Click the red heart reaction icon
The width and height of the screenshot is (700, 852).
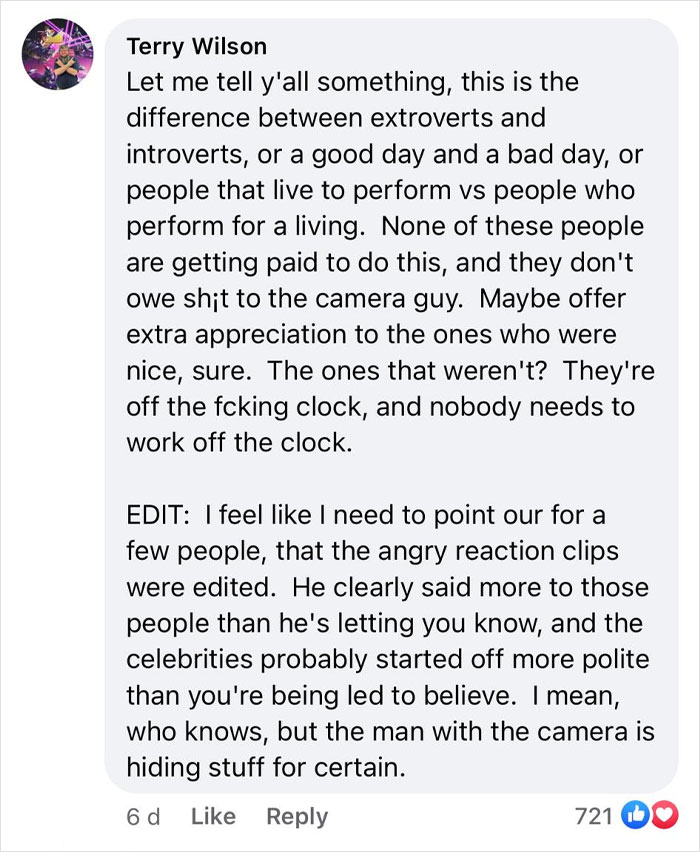pyautogui.click(x=652, y=816)
